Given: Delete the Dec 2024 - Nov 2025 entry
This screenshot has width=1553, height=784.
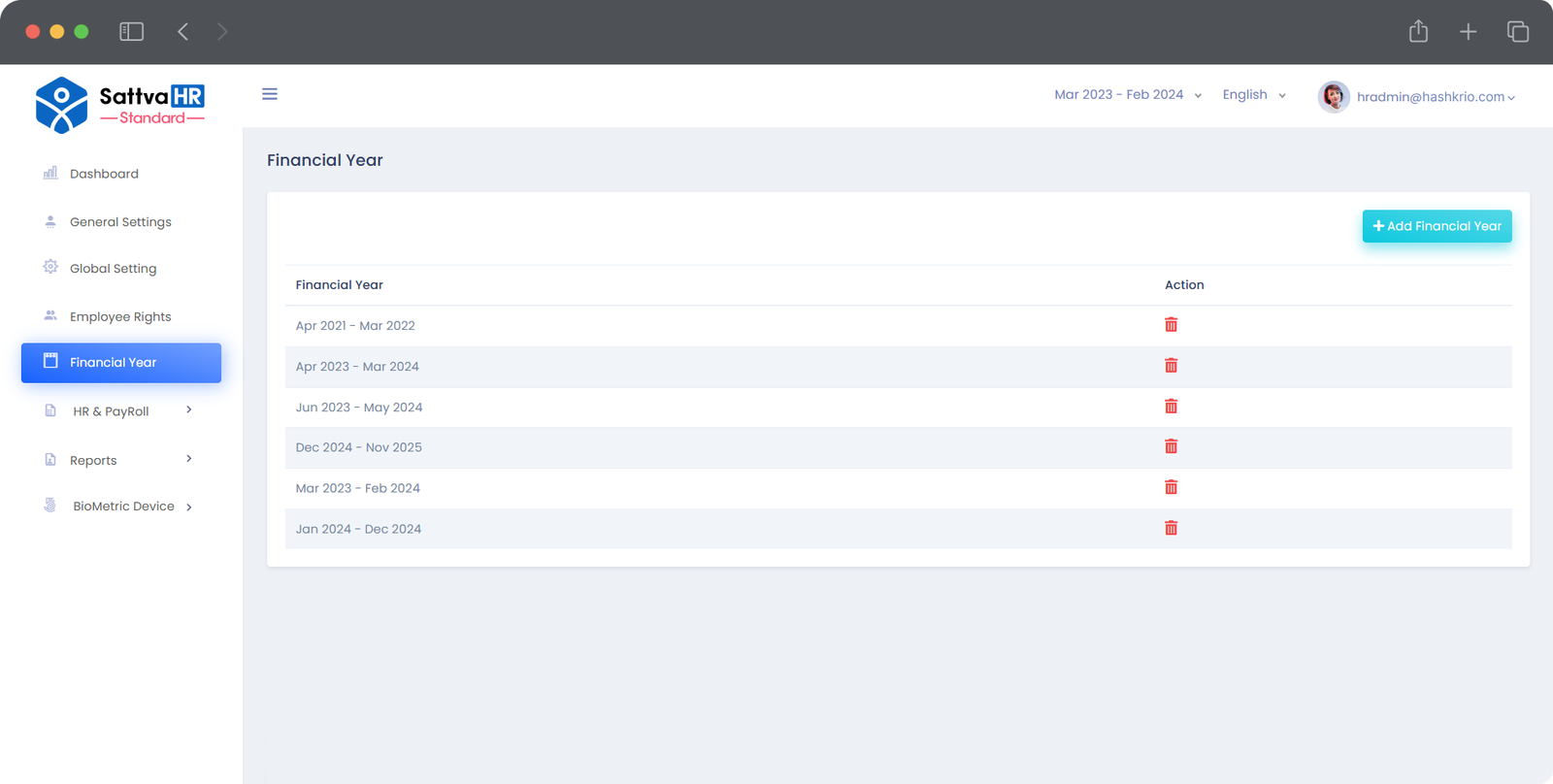Looking at the screenshot, I should coord(1171,446).
